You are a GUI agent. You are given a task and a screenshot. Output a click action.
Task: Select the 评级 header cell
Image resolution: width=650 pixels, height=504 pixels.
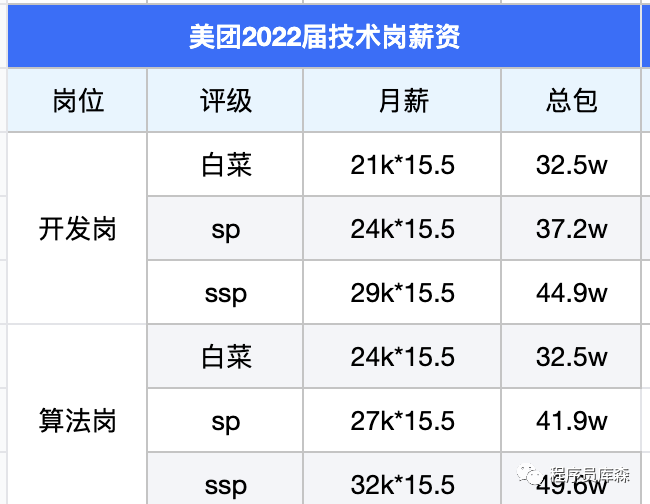(226, 101)
